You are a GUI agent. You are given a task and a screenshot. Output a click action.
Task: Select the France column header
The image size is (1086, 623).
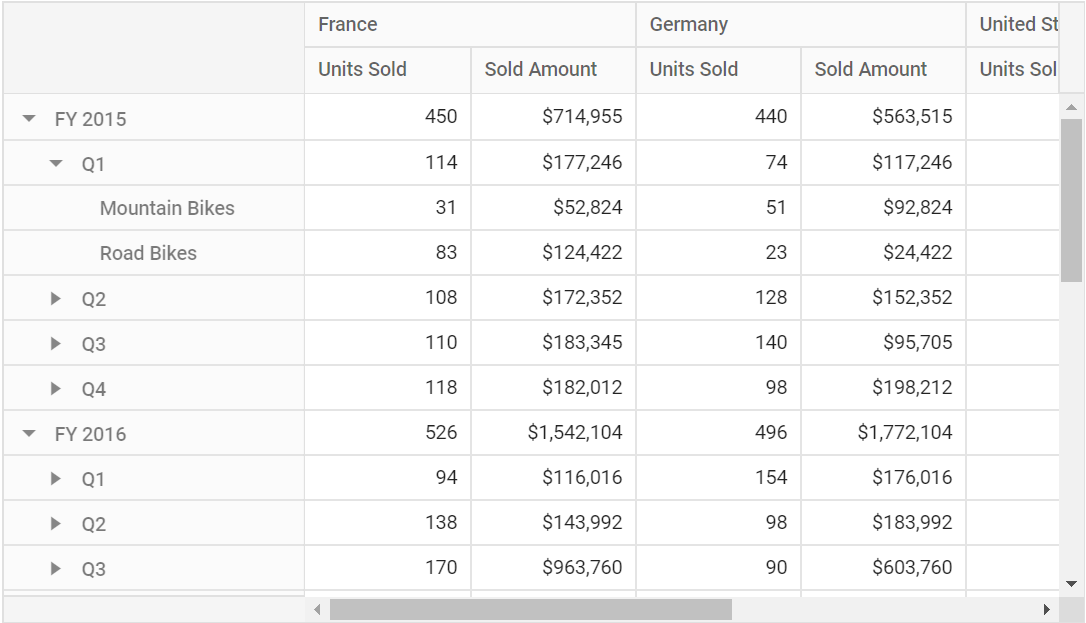pos(470,24)
